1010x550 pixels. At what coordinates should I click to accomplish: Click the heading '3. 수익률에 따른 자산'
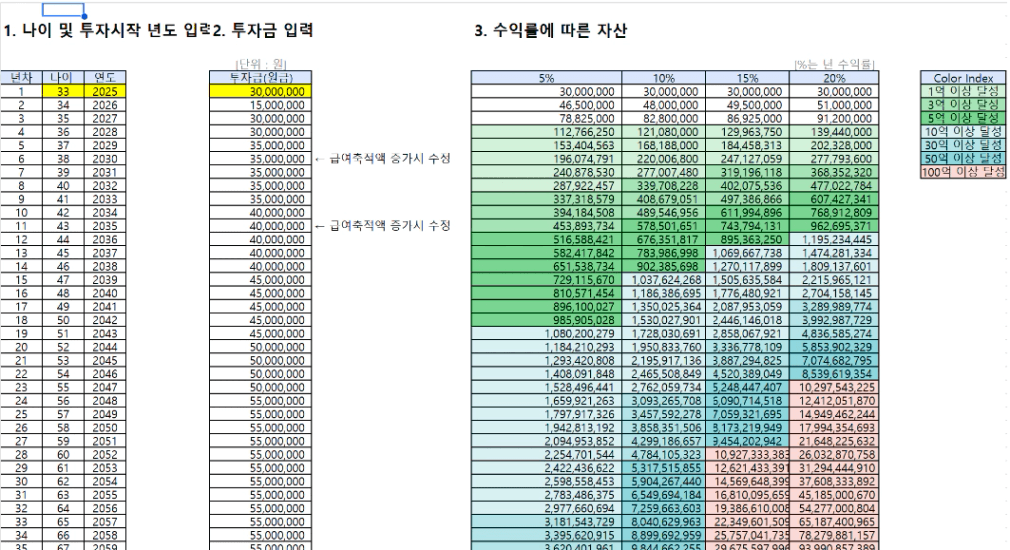(551, 30)
